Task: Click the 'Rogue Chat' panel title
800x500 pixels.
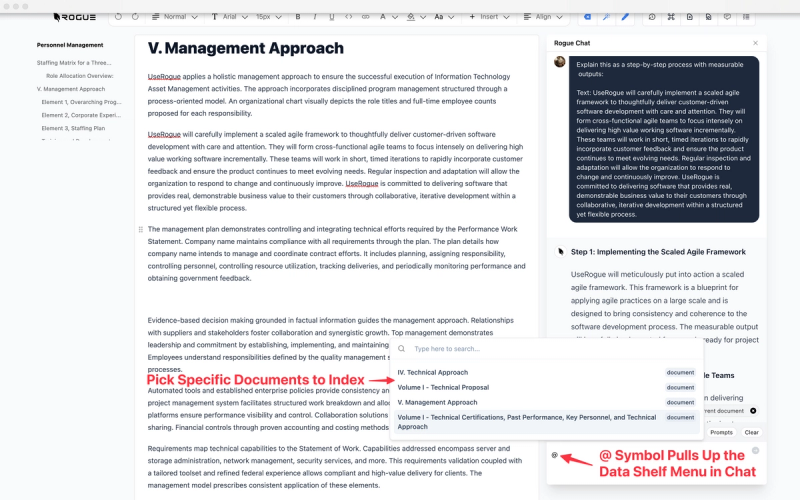Action: click(572, 43)
